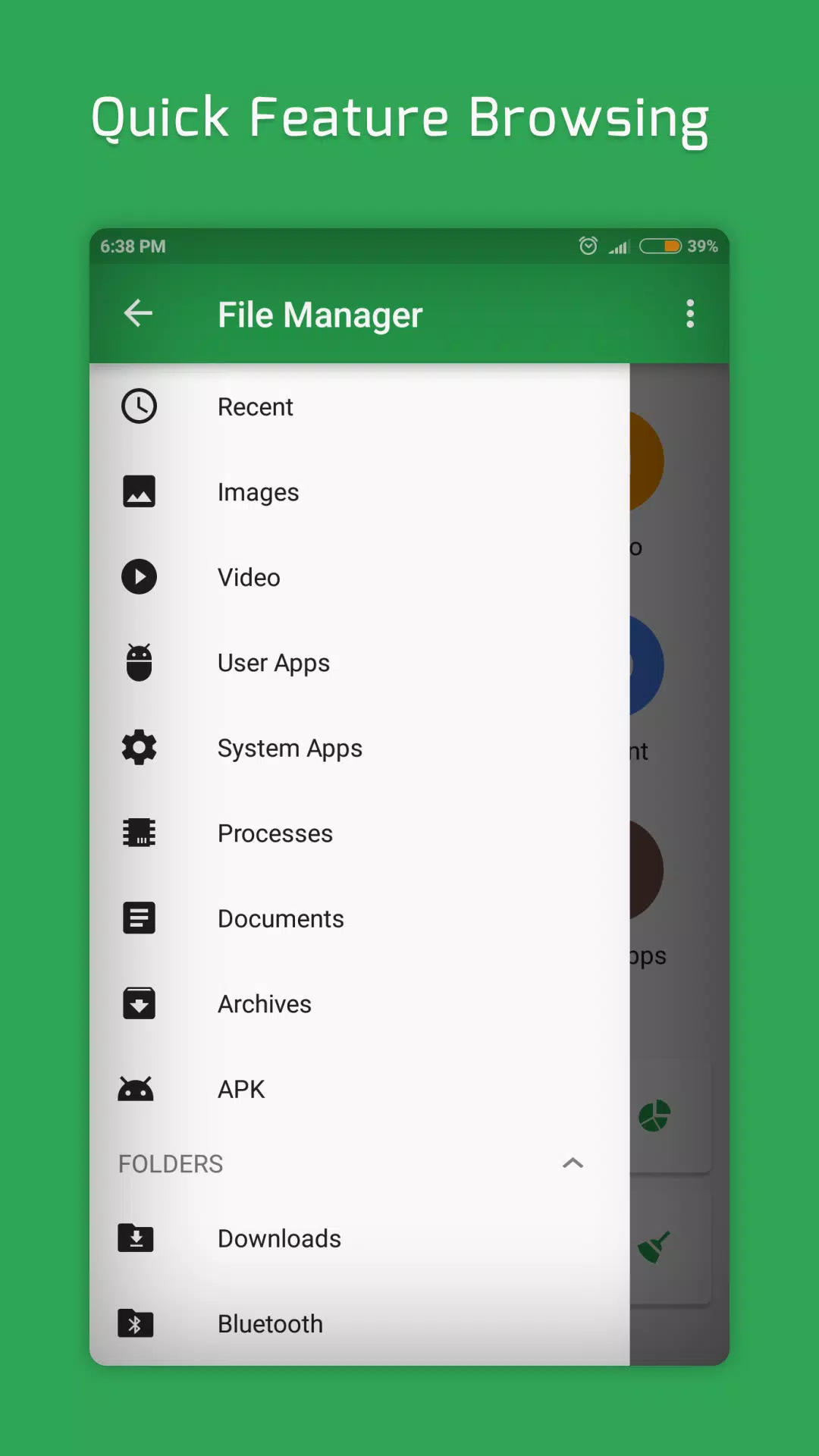Open the three-dot overflow menu

click(690, 313)
